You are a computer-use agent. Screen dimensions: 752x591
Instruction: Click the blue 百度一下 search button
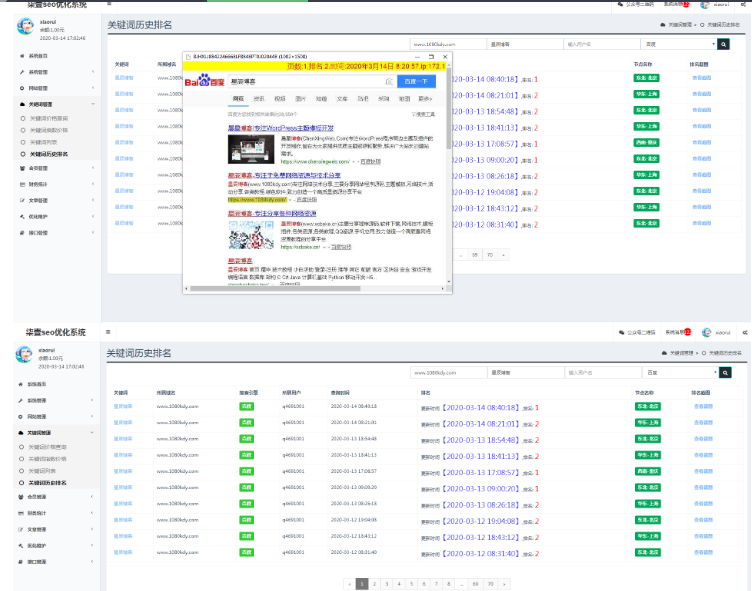[414, 81]
